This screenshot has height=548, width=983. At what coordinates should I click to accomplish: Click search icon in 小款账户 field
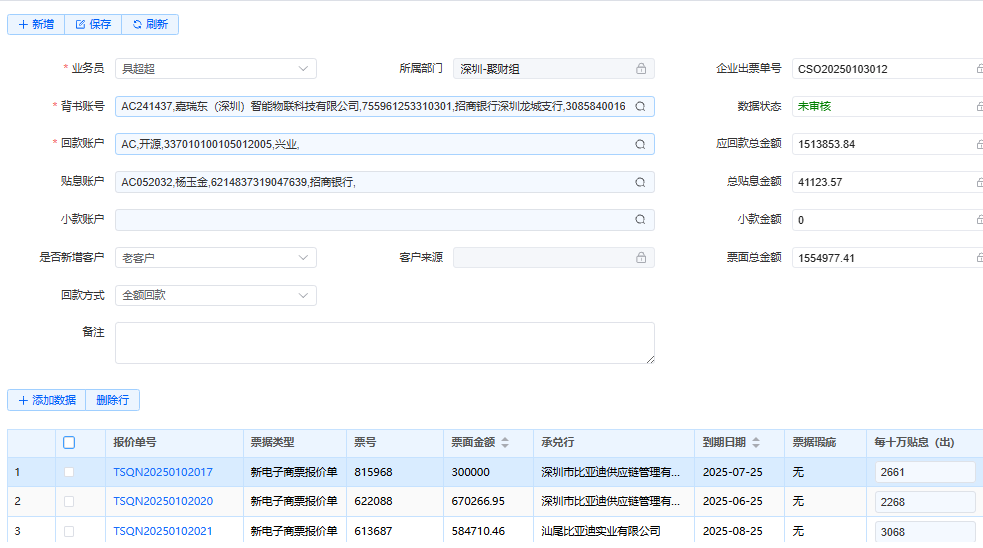[x=640, y=220]
